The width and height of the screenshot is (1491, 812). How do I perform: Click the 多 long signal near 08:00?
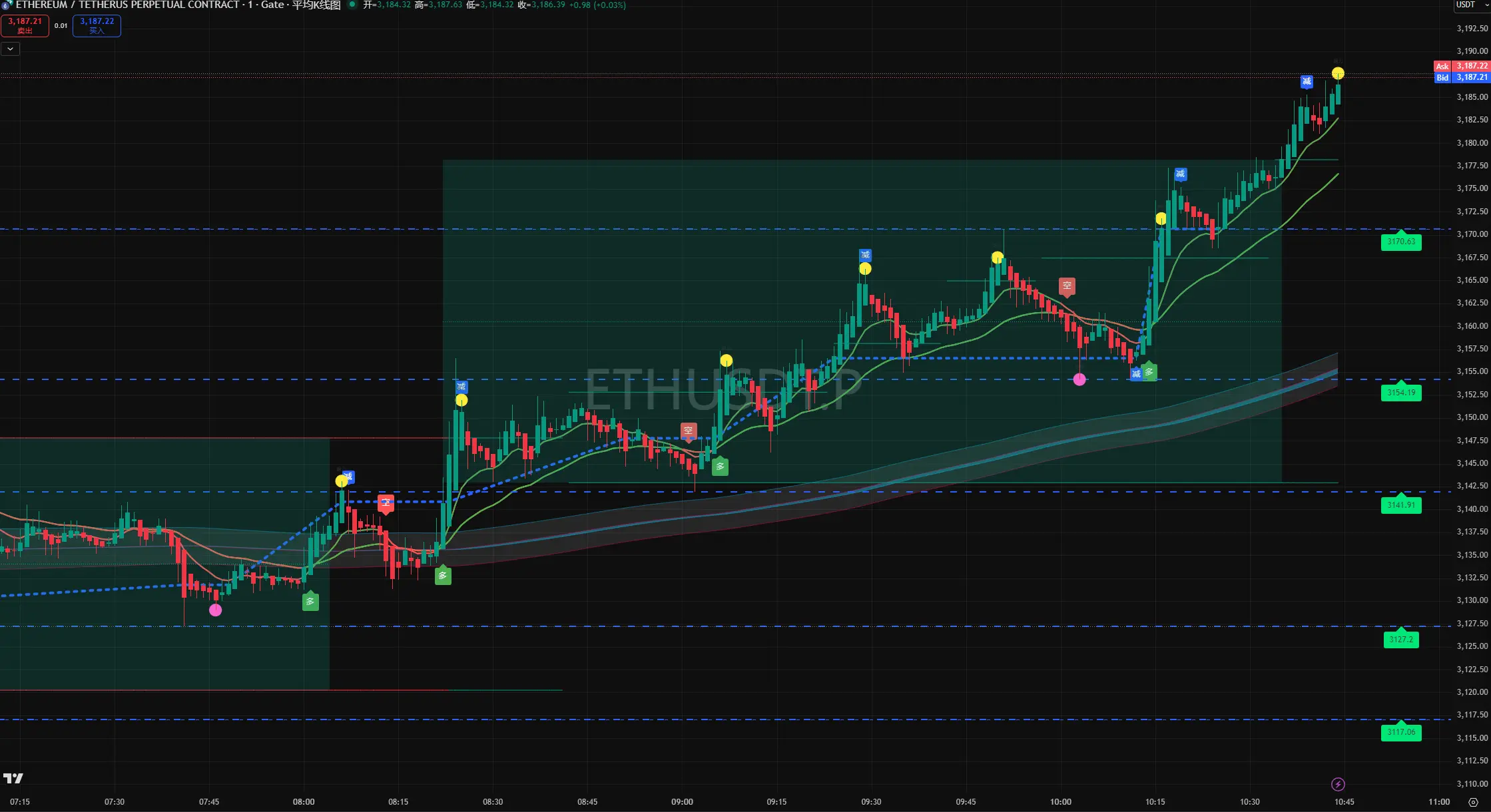click(x=310, y=602)
